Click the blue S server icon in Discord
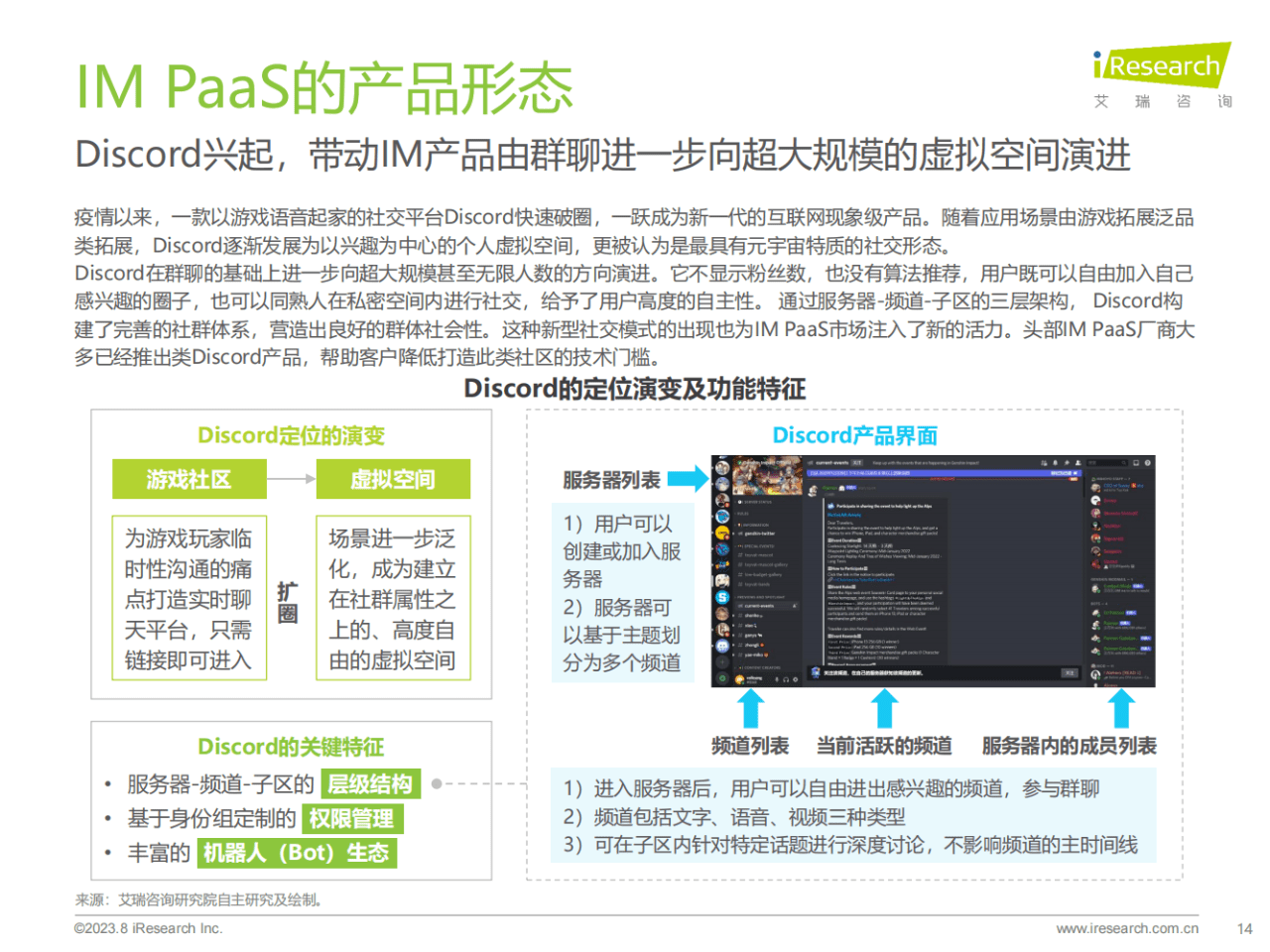 [722, 598]
